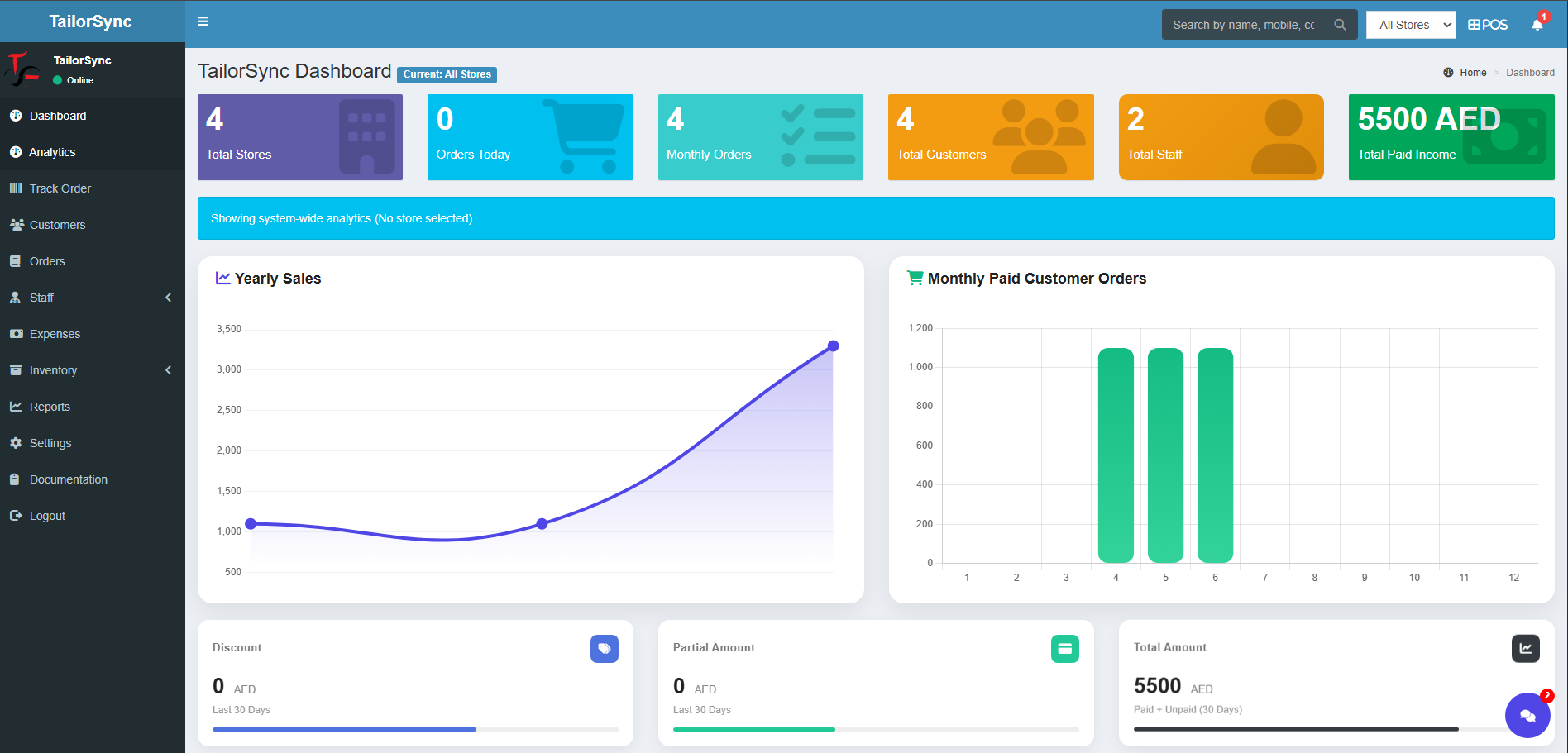Click the Settings gear icon

[x=16, y=443]
